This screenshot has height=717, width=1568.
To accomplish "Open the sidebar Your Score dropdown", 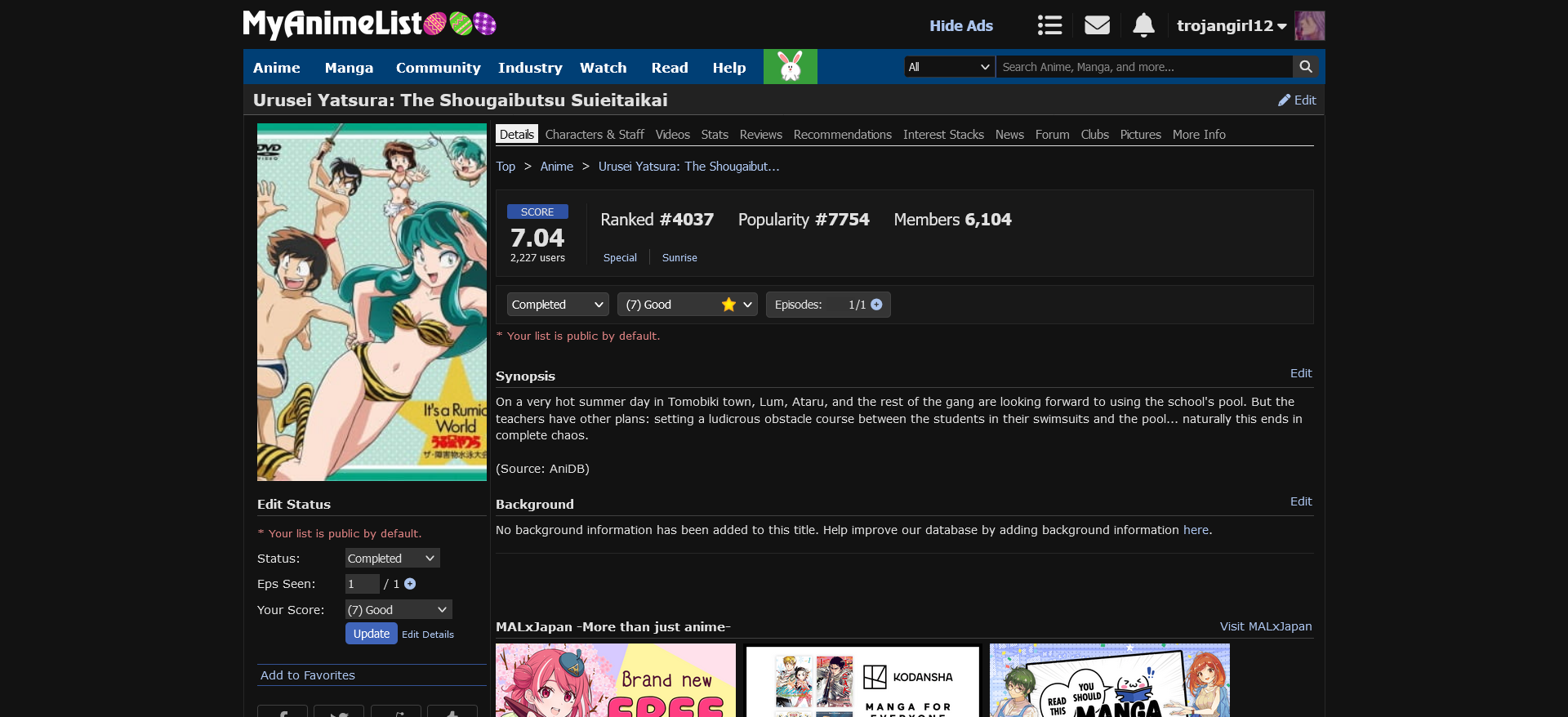I will [x=399, y=609].
